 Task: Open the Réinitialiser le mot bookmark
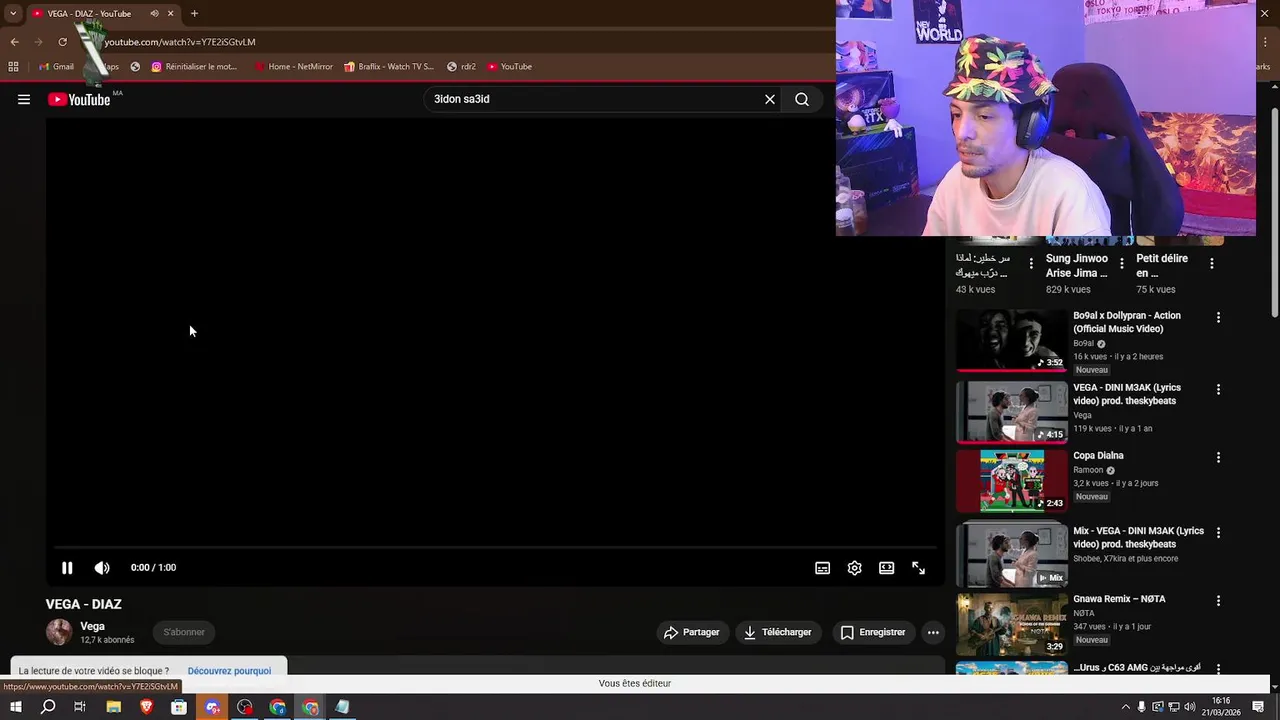point(194,67)
